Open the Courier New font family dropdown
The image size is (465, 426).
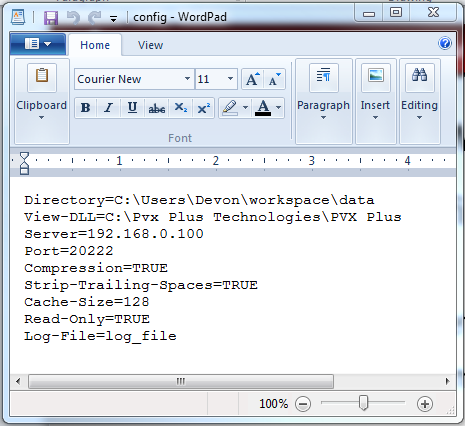coord(187,79)
